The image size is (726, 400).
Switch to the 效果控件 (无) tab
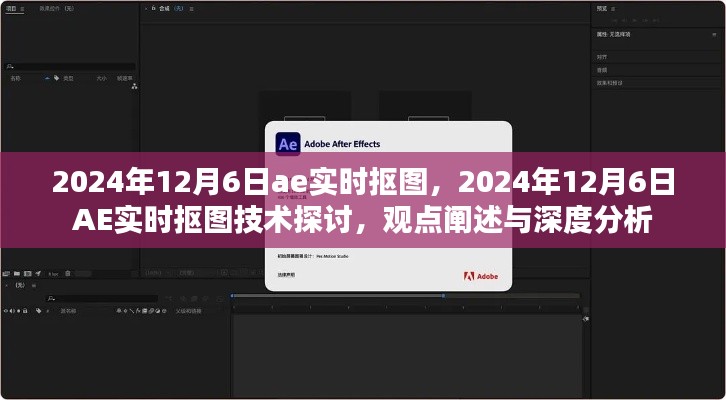click(56, 8)
